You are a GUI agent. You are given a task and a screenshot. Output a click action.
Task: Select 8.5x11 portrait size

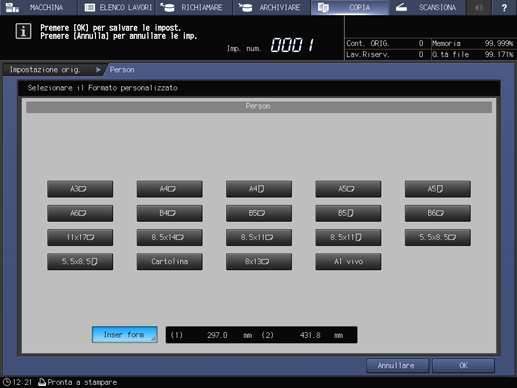348,237
